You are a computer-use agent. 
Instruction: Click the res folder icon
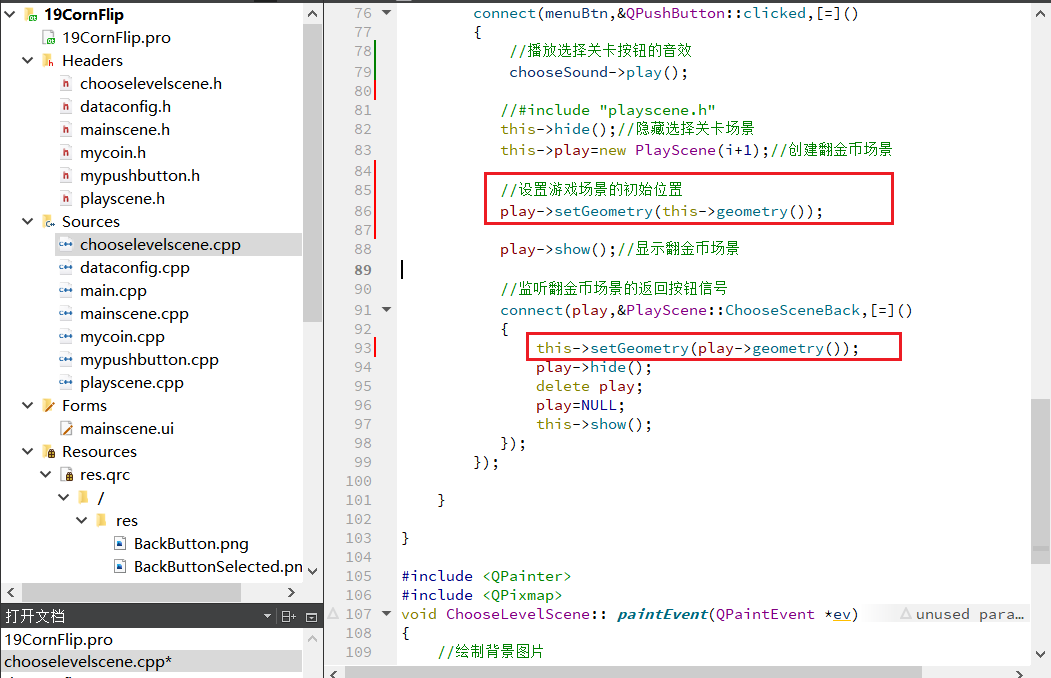point(102,520)
